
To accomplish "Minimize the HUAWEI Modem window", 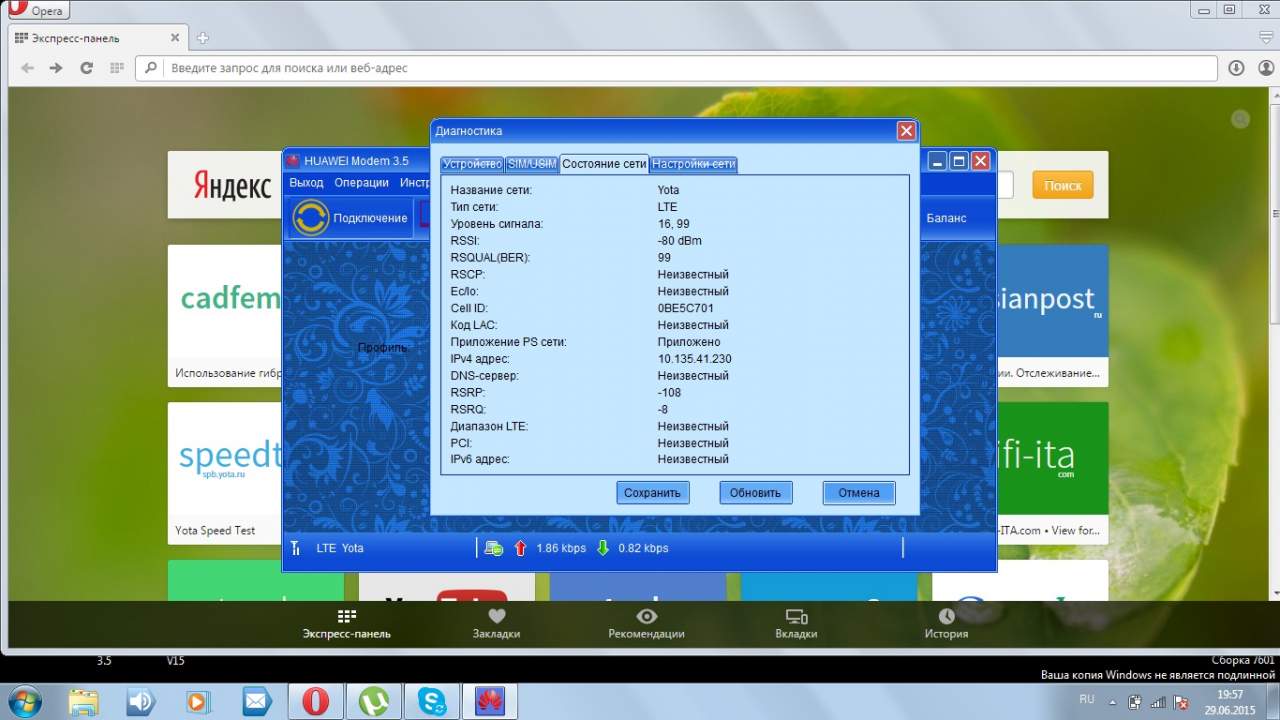I will (937, 161).
